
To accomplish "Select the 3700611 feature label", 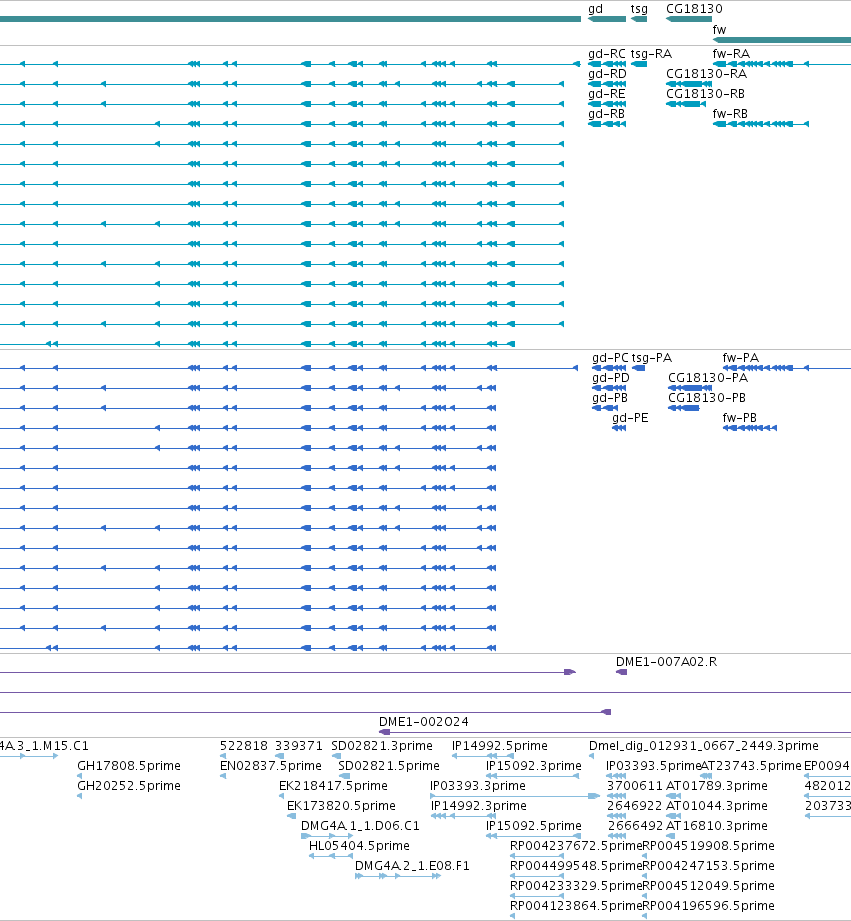I will tap(635, 786).
